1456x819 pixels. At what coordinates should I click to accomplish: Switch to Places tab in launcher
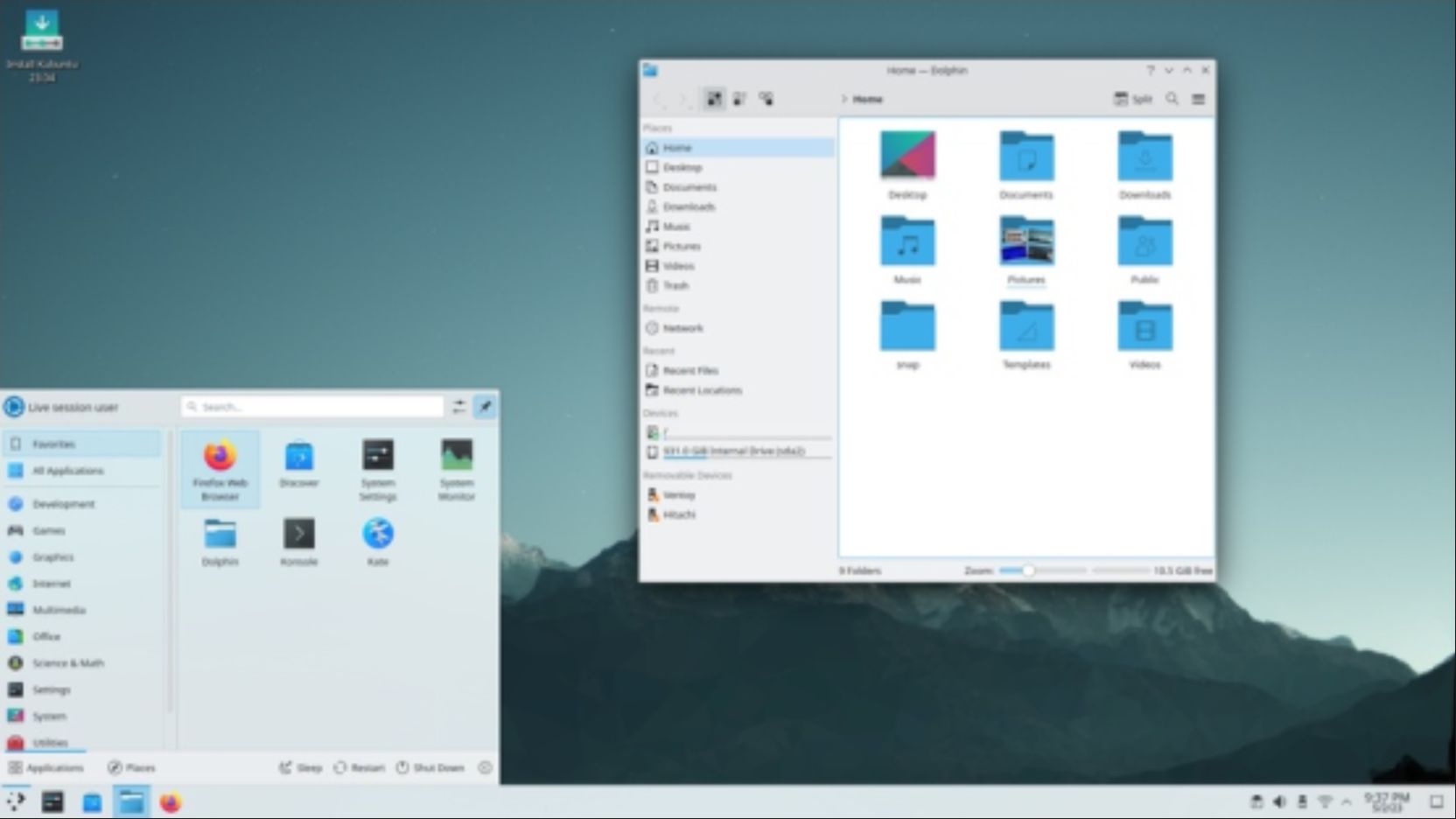pos(131,767)
